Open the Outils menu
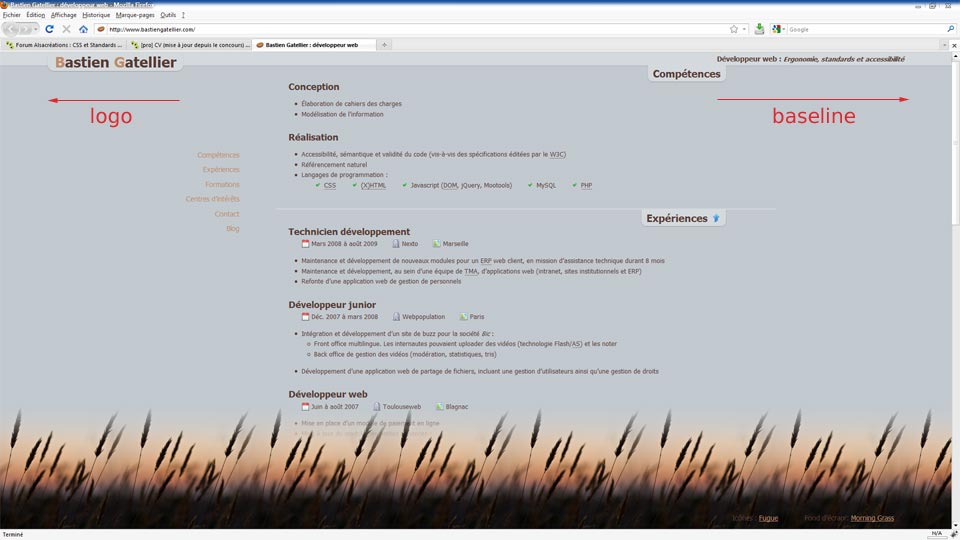The image size is (960, 540). [x=168, y=15]
